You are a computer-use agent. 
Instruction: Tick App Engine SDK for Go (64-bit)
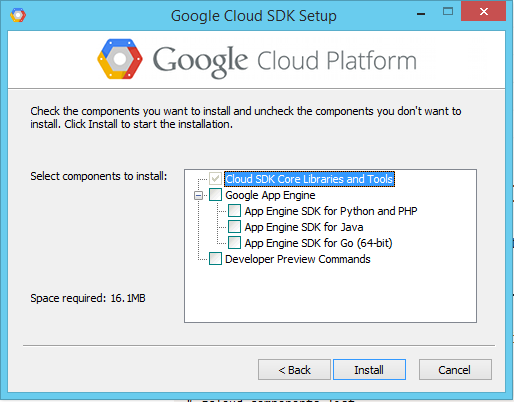(234, 243)
